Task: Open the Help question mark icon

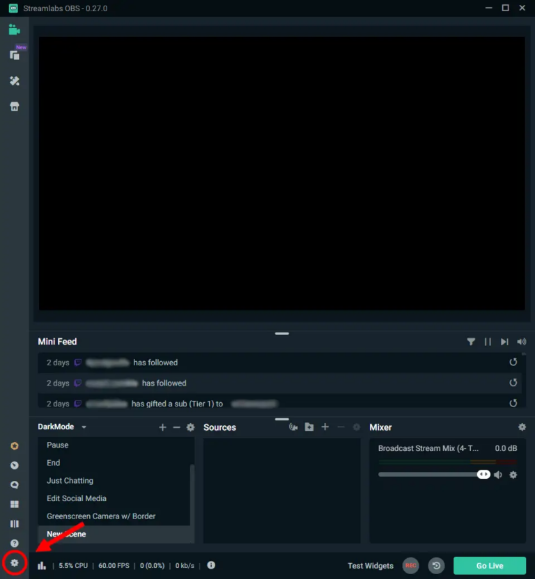Action: pyautogui.click(x=14, y=544)
